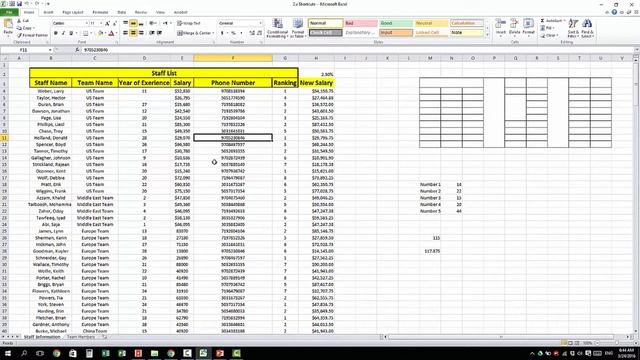640x360 pixels.
Task: Select the Staff Information sheet tab
Action: click(42, 337)
